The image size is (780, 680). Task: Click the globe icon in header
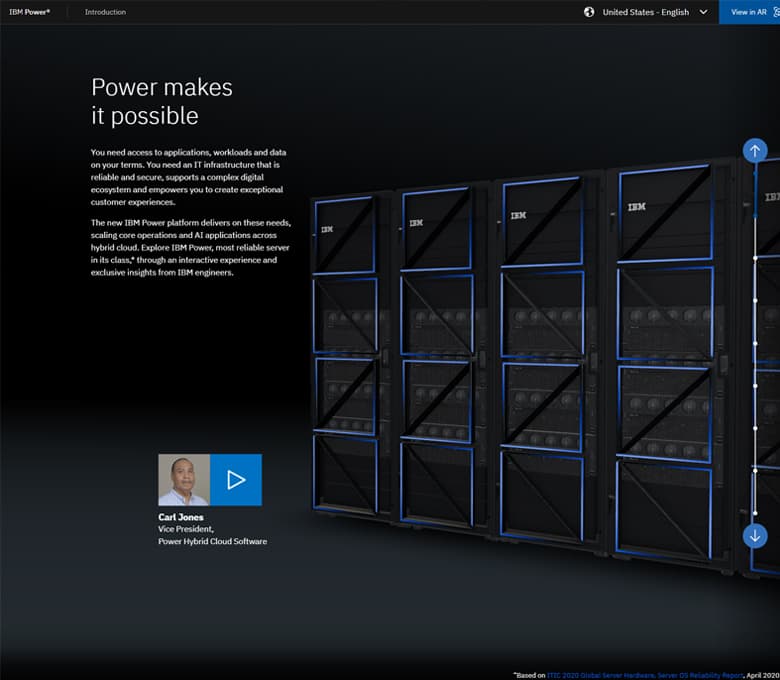pos(589,12)
